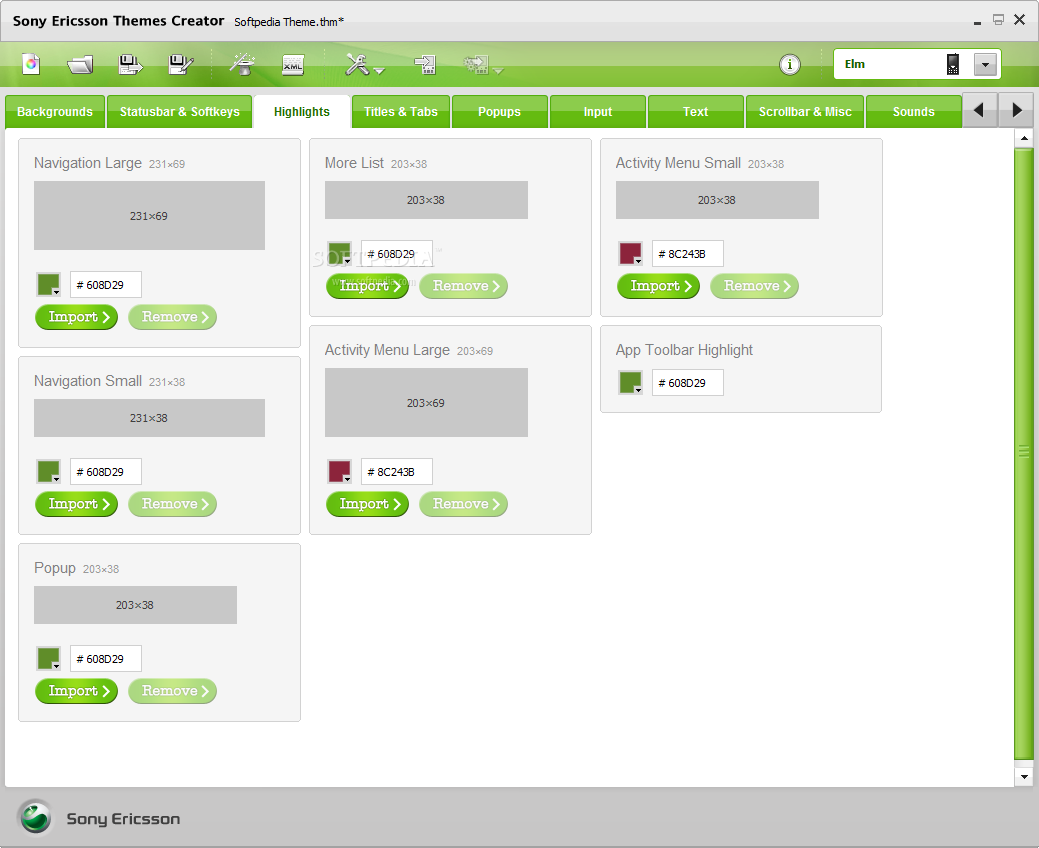
Task: Edit App Toolbar Highlight hex field
Action: pyautogui.click(x=688, y=382)
